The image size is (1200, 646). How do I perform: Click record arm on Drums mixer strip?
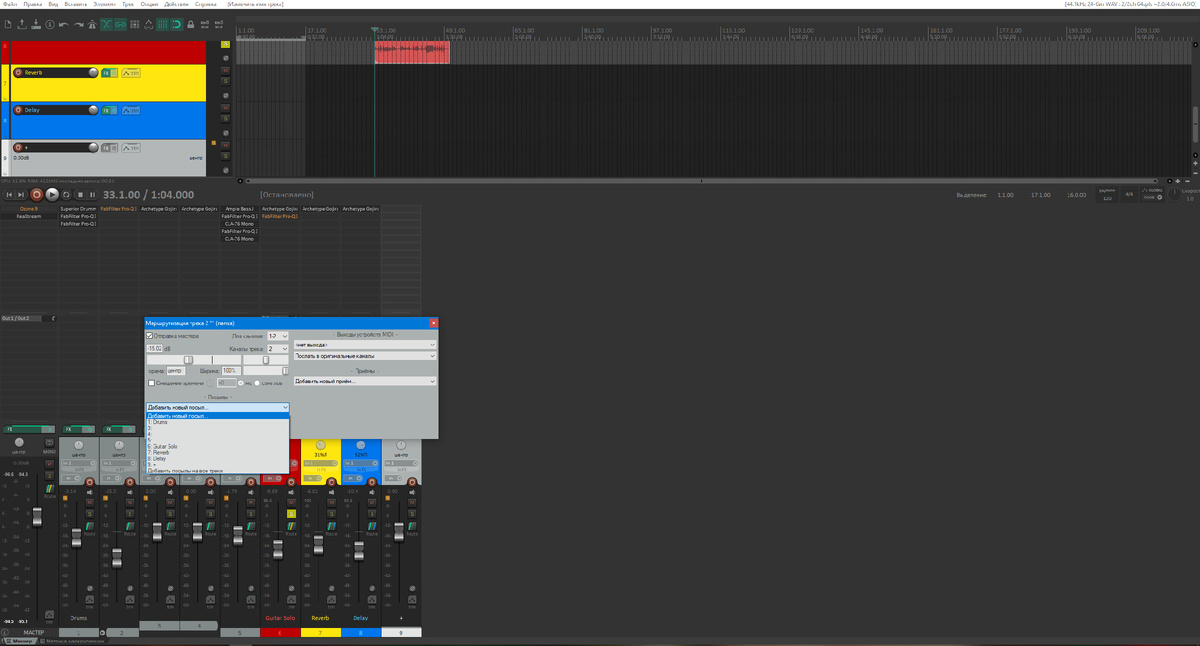click(90, 482)
